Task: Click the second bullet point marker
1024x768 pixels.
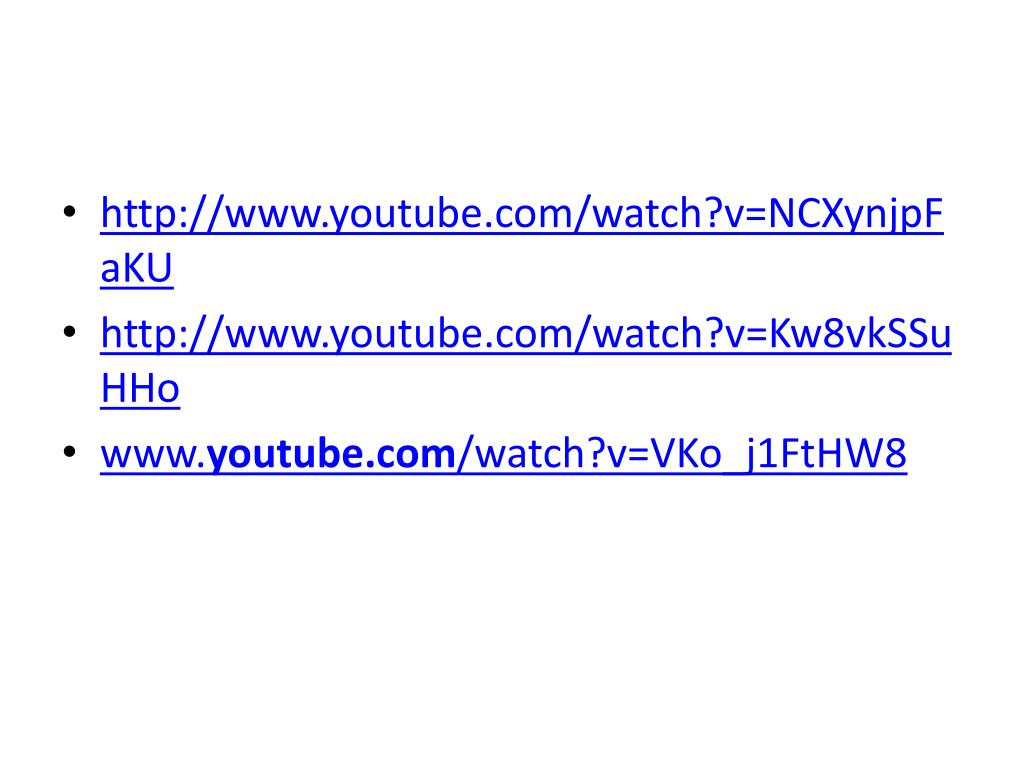Action: pyautogui.click(x=70, y=332)
